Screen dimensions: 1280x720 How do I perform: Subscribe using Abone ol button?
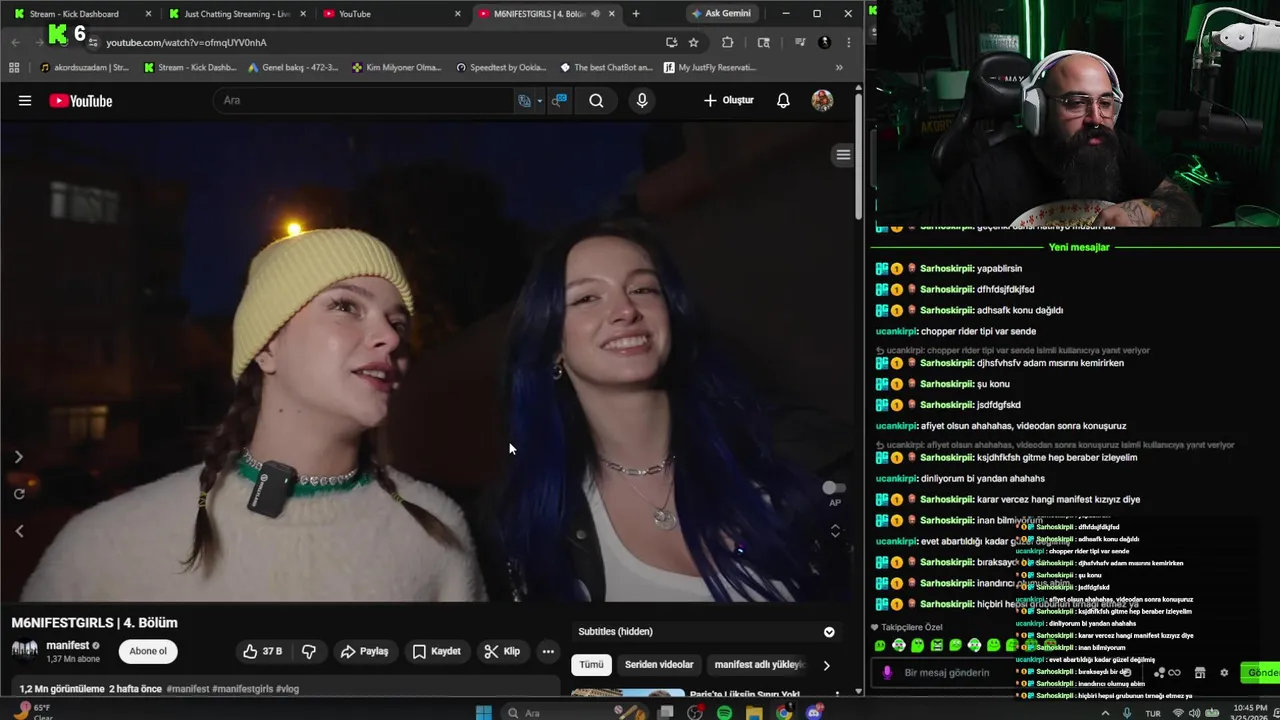[148, 651]
